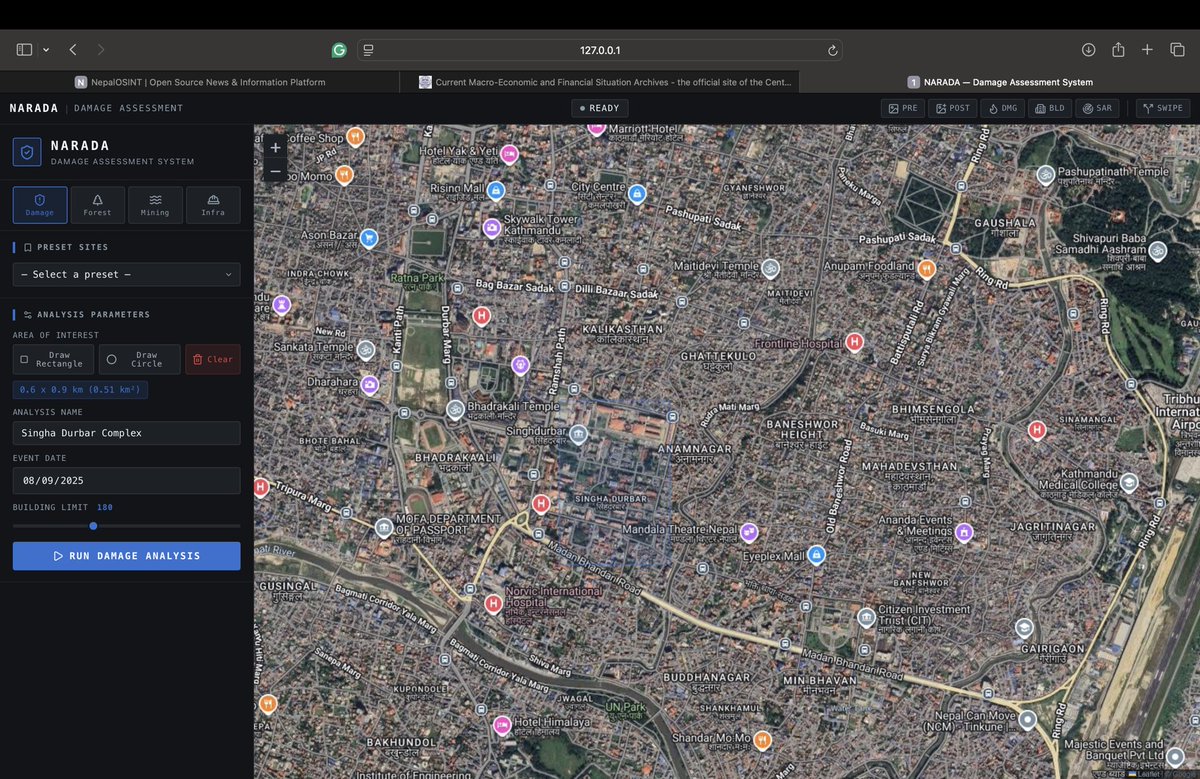This screenshot has width=1200, height=779.
Task: Open the NepalOSINT browser tab
Action: [200, 82]
